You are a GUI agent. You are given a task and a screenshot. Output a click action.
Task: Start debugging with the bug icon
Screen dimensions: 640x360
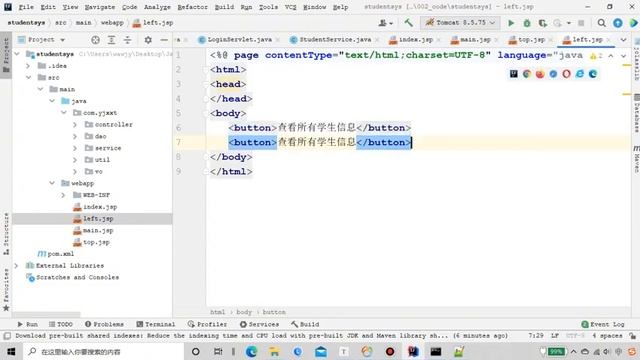(527, 23)
